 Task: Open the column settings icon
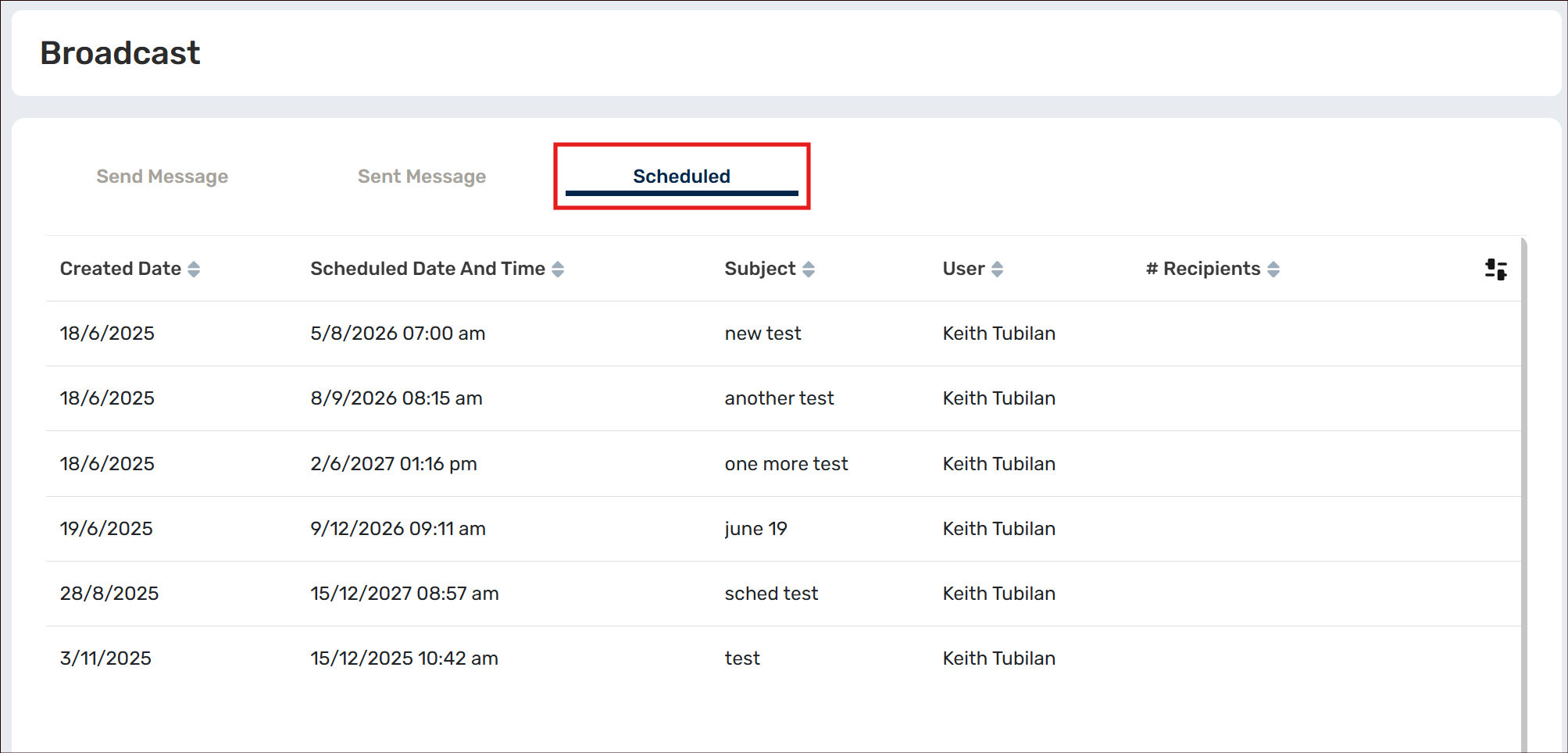(x=1495, y=269)
